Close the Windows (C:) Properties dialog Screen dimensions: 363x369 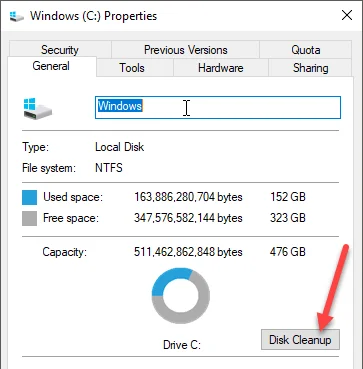point(347,15)
